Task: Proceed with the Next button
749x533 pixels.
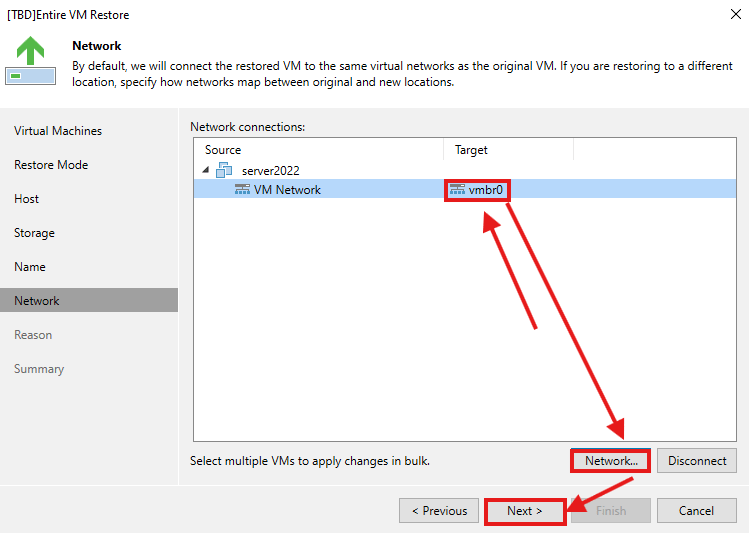Action: 525,511
